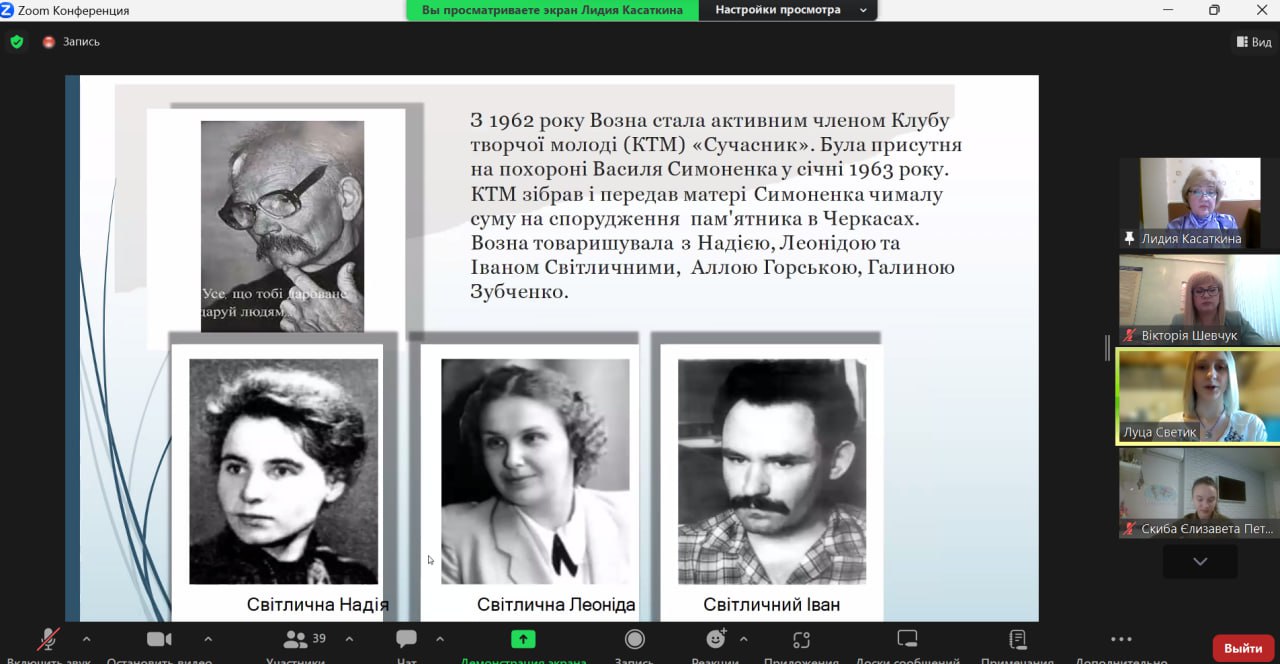Click the Zoom logo in the title bar
Viewport: 1280px width, 664px height.
click(x=7, y=10)
